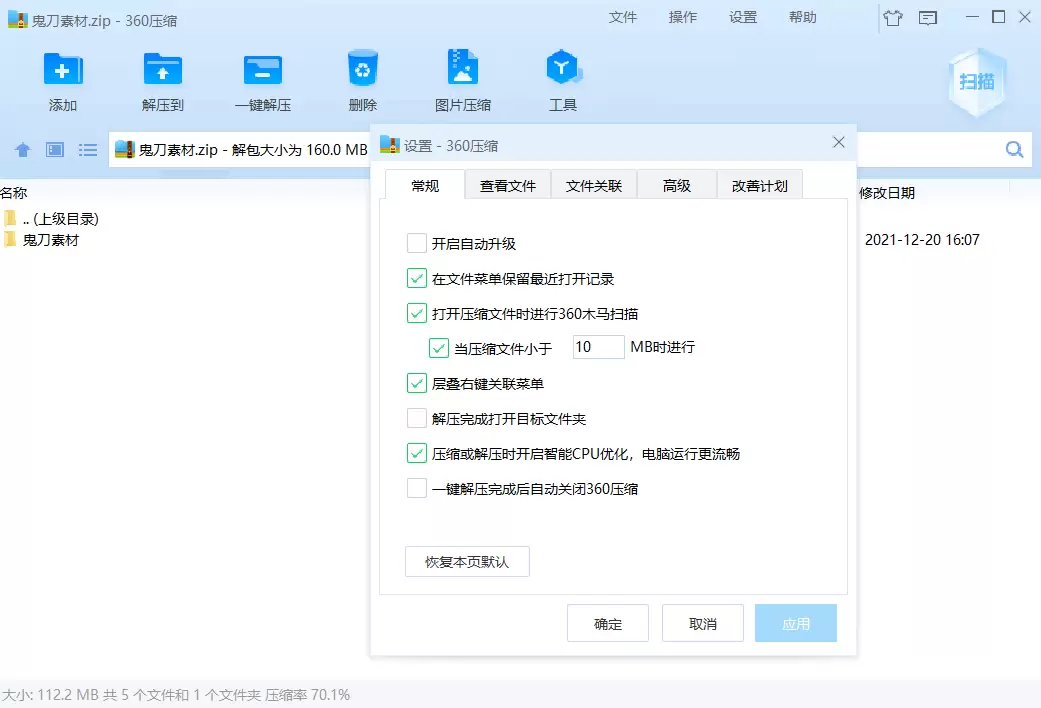This screenshot has height=708, width=1041.
Task: Click the archive path address bar
Action: tap(240, 149)
